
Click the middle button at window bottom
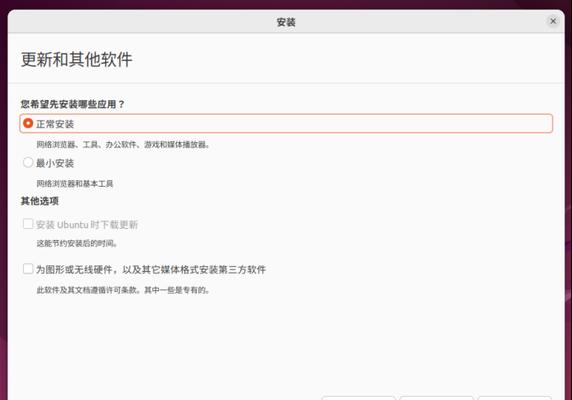coord(437,398)
